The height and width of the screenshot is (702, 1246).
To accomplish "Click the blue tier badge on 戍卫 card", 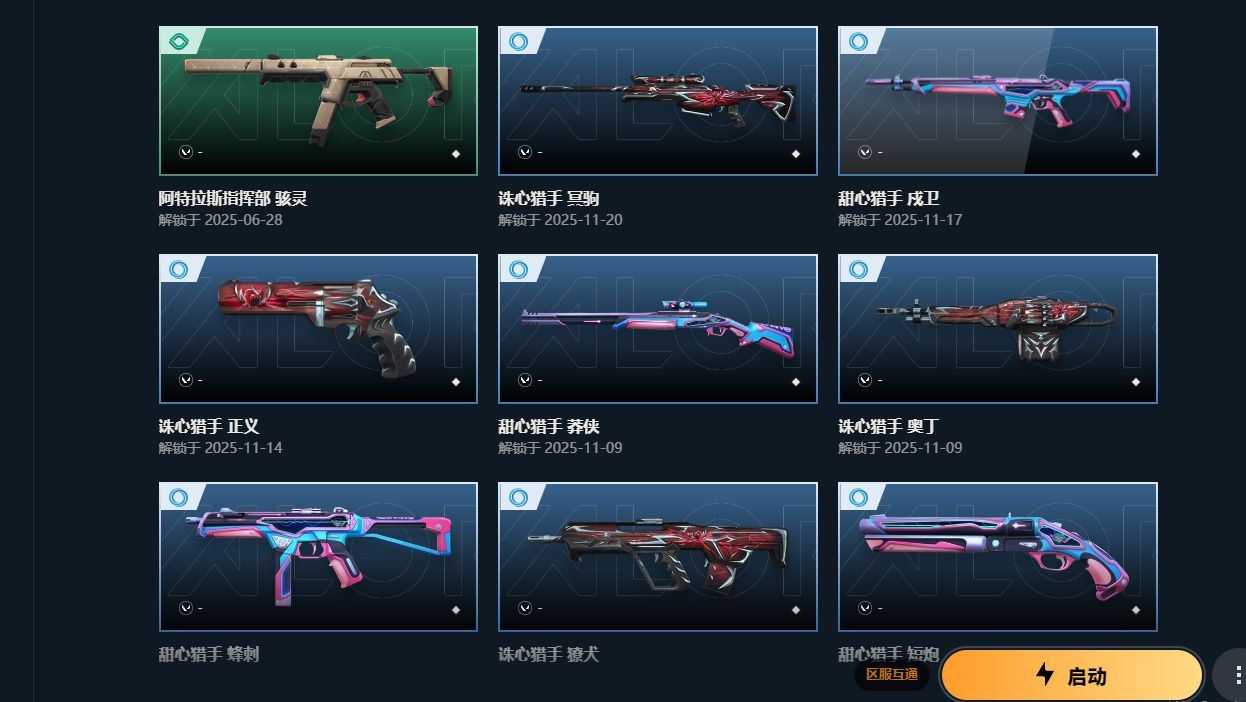I will coord(859,41).
